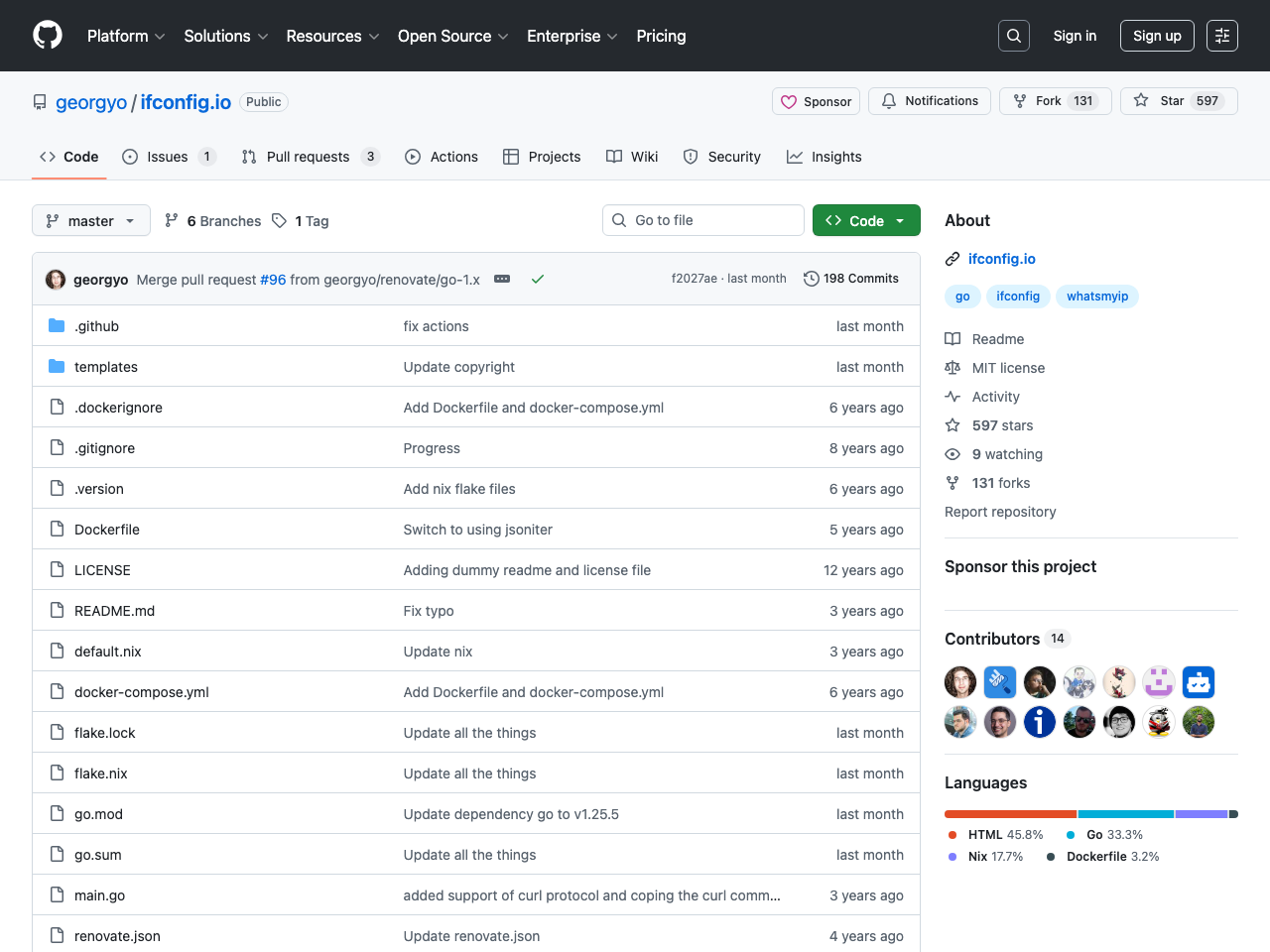1270x952 pixels.
Task: Click the green commit status checkmark
Action: [x=538, y=280]
